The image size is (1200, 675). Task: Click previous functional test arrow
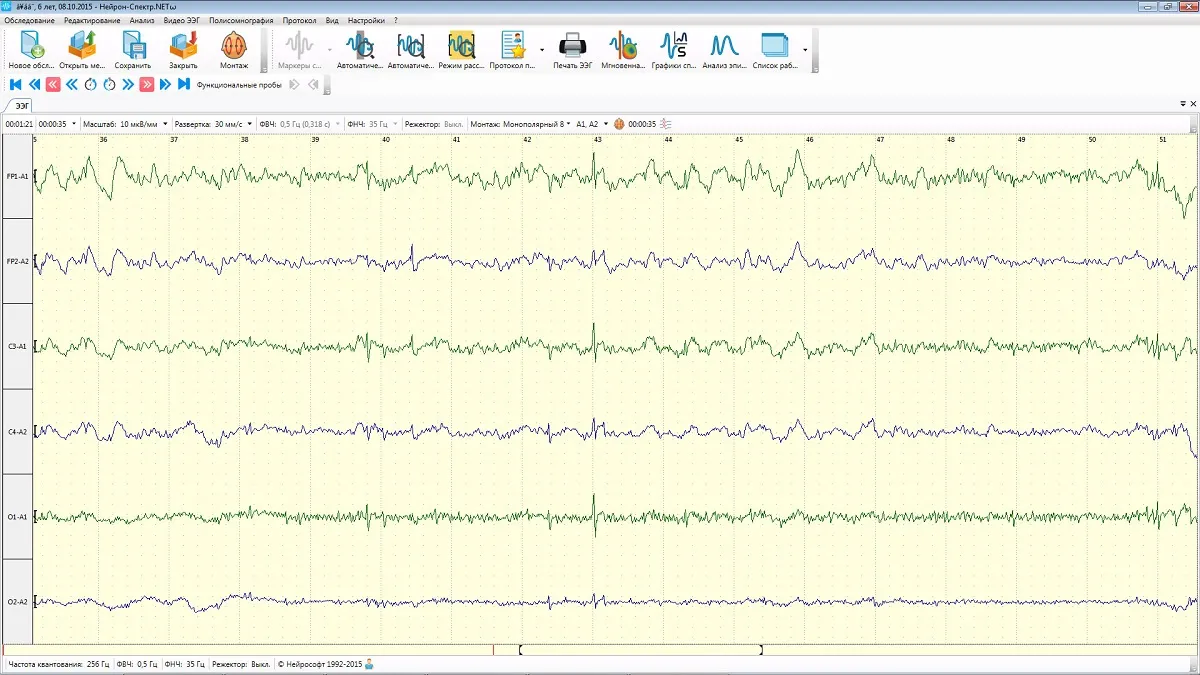(313, 85)
